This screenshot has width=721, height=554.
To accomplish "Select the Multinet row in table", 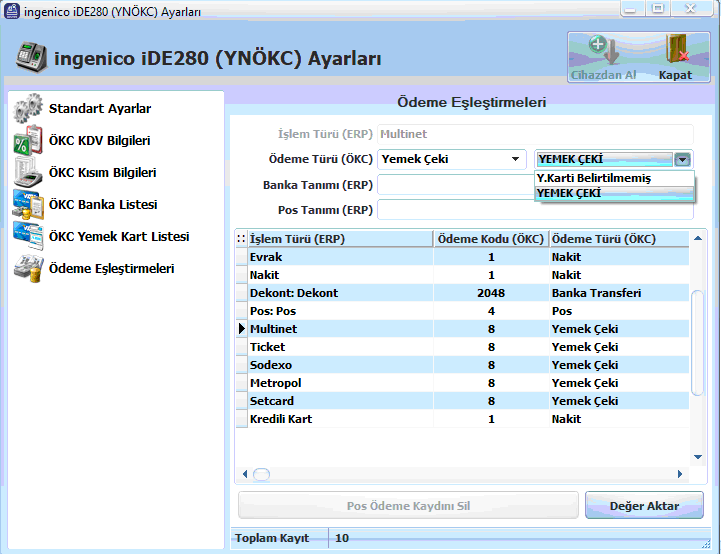I will (x=462, y=329).
